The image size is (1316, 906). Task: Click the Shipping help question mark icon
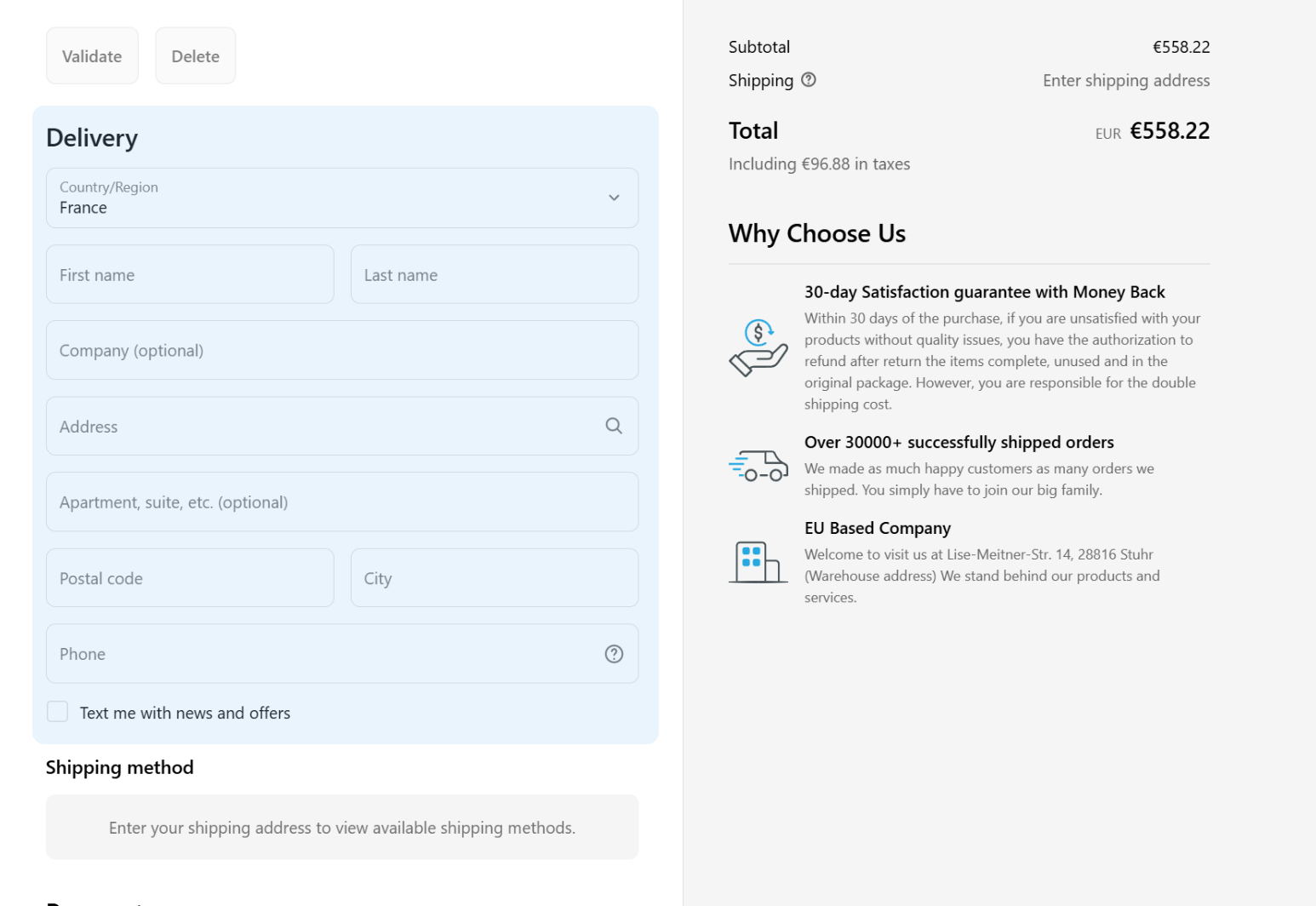(x=809, y=80)
